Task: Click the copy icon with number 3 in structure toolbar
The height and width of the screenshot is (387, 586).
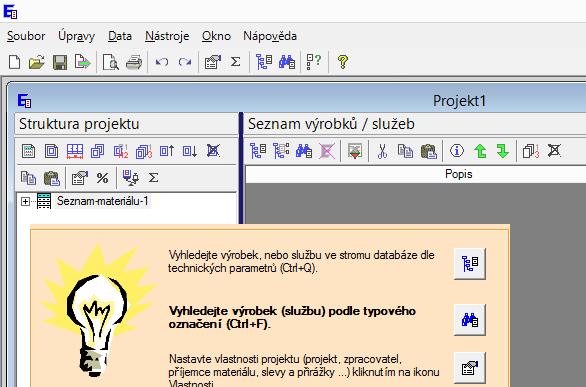Action: point(144,151)
